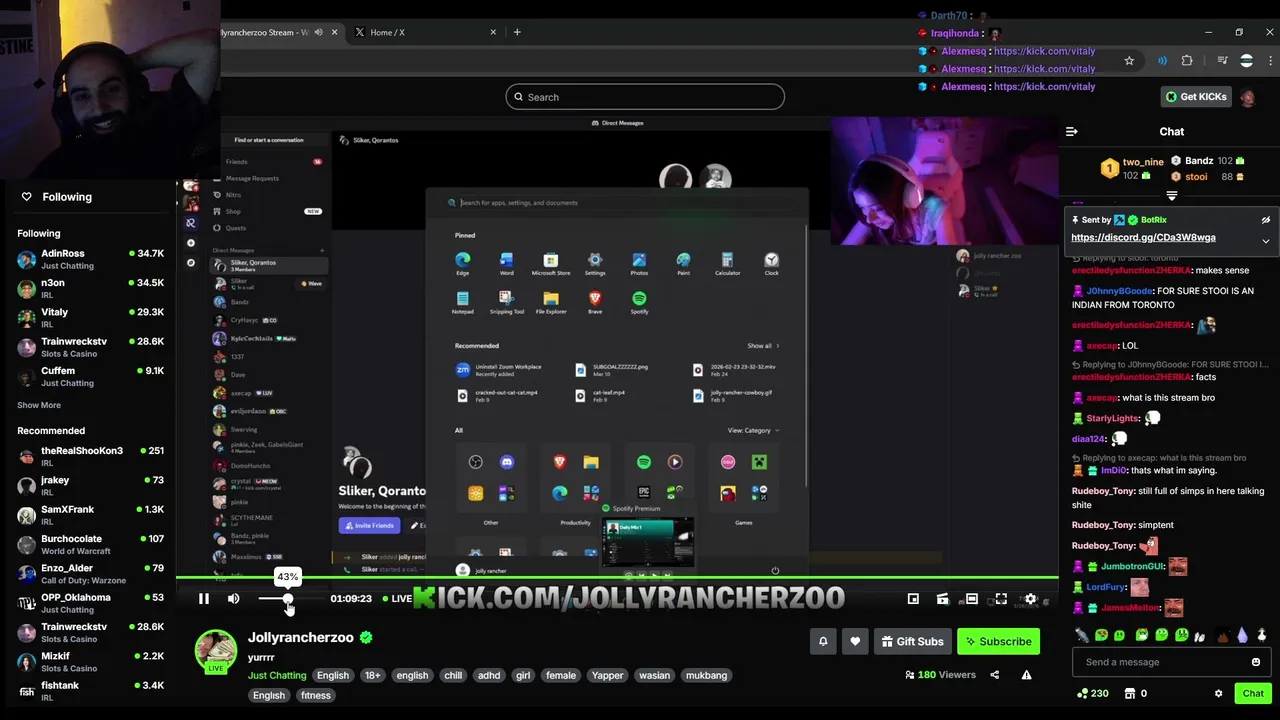The height and width of the screenshot is (720, 1280).
Task: Open browser extensions puzzle icon
Action: [x=1187, y=61]
